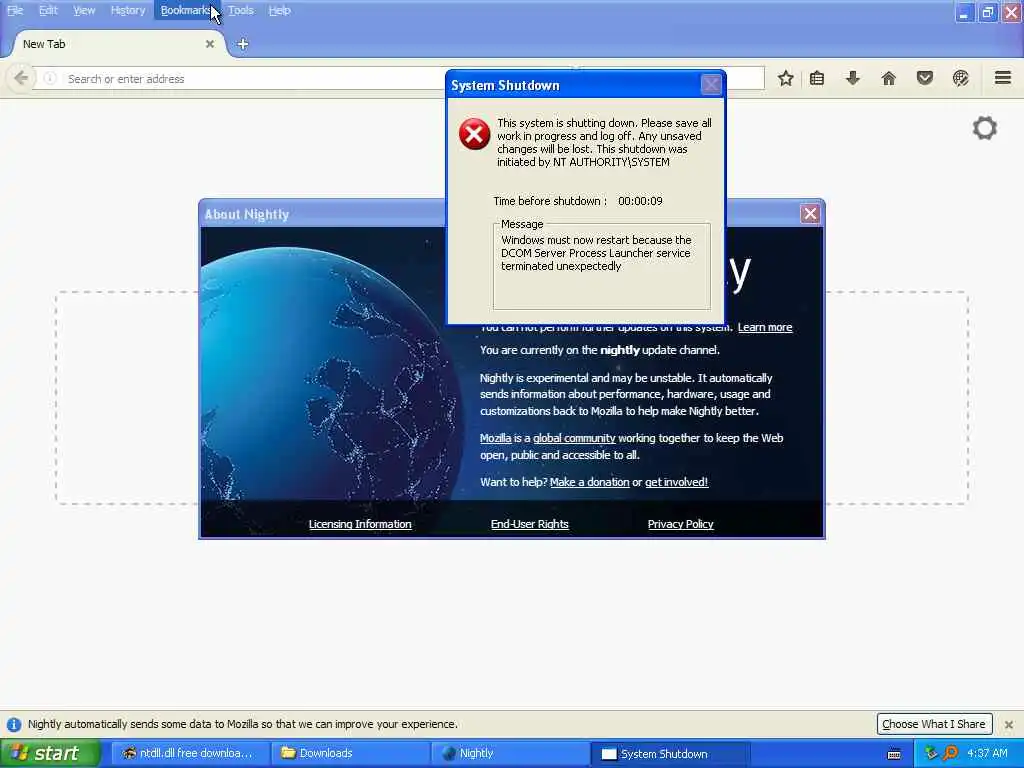Screen dimensions: 1024x768
Task: Select the New Tab tab
Action: (118, 44)
